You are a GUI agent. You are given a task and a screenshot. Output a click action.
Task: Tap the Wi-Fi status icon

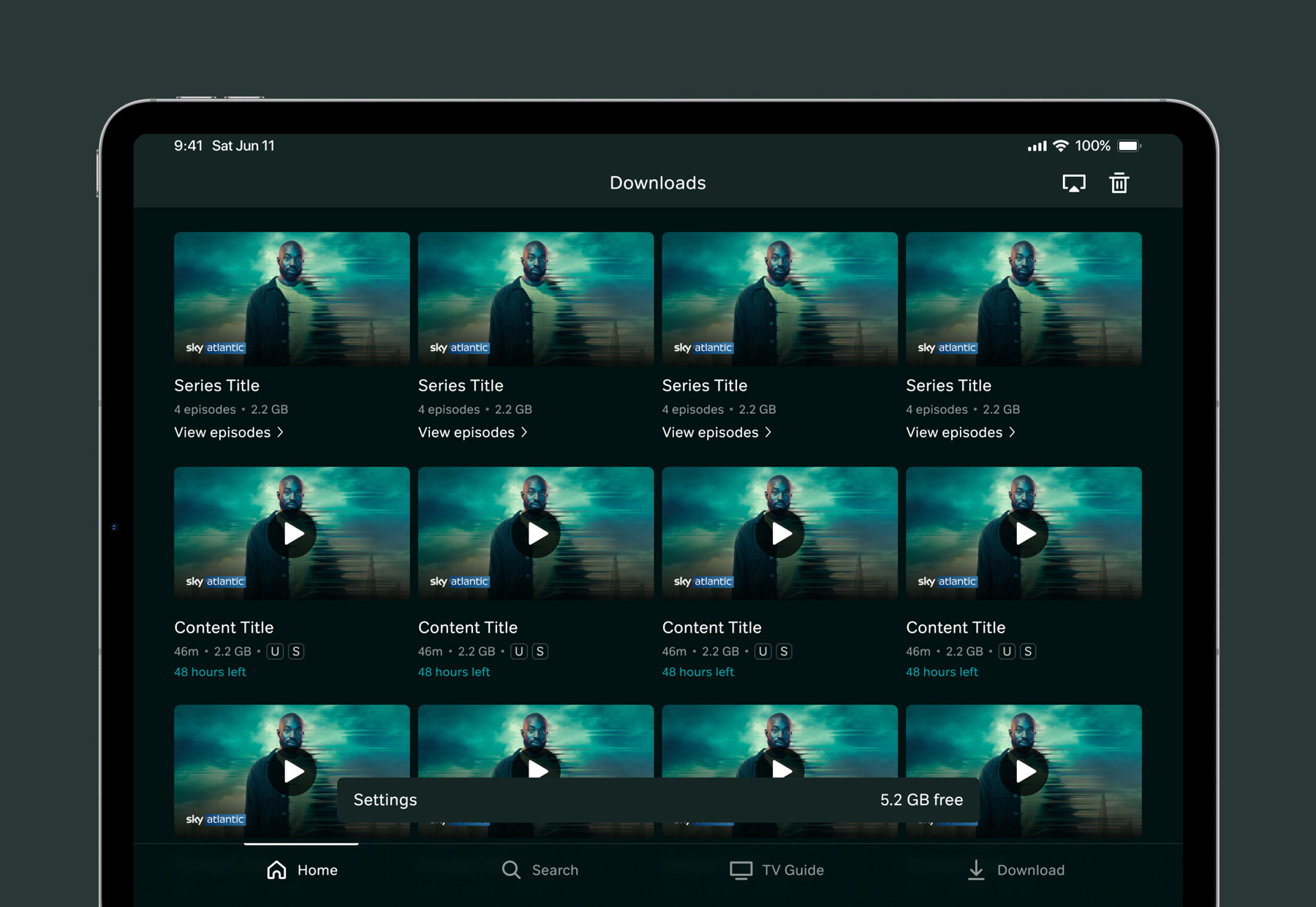(1060, 146)
